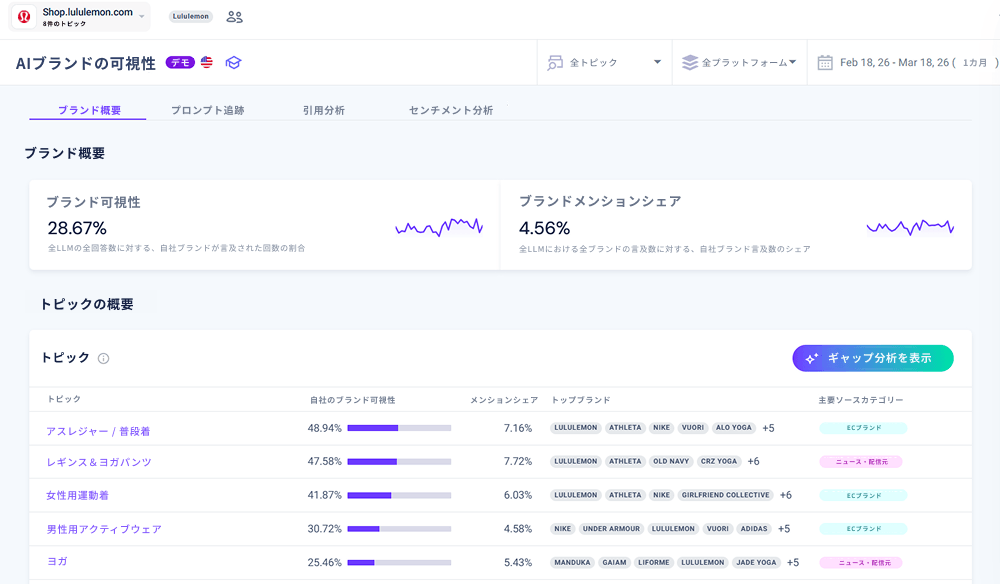Expand +6 brands in 女性用運動着 row
This screenshot has width=1000, height=584.
786,495
